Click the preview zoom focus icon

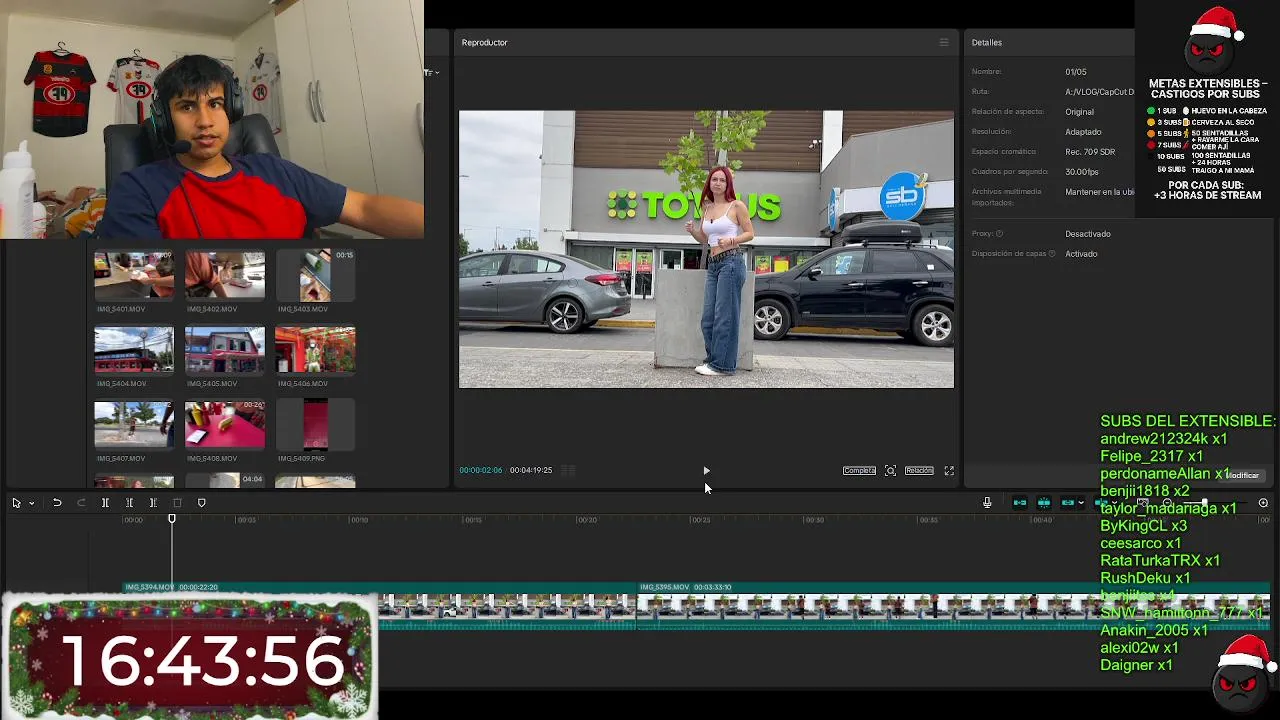tap(890, 471)
